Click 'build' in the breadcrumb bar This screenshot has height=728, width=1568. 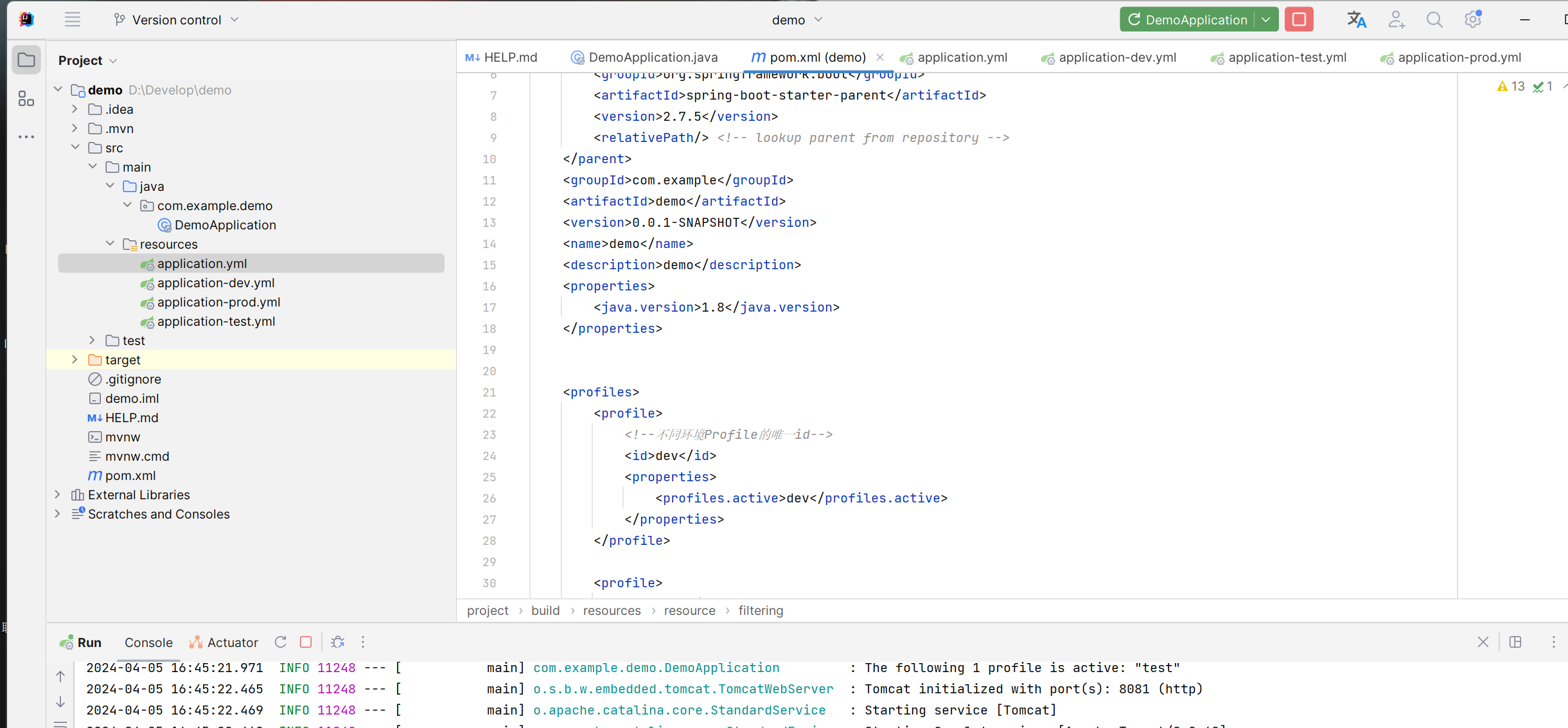[x=545, y=610]
